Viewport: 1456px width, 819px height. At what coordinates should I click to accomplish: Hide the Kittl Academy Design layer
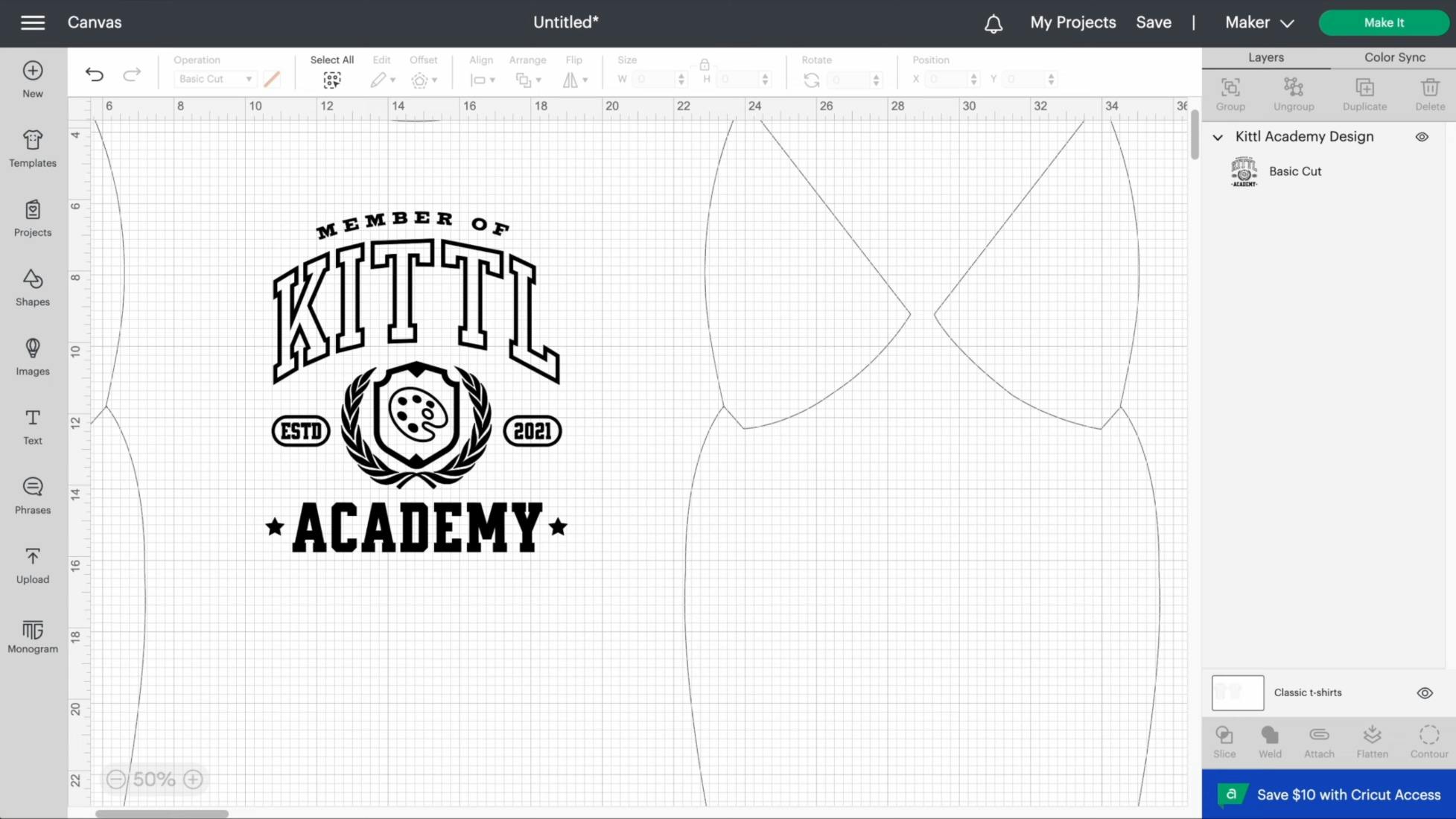(x=1422, y=136)
